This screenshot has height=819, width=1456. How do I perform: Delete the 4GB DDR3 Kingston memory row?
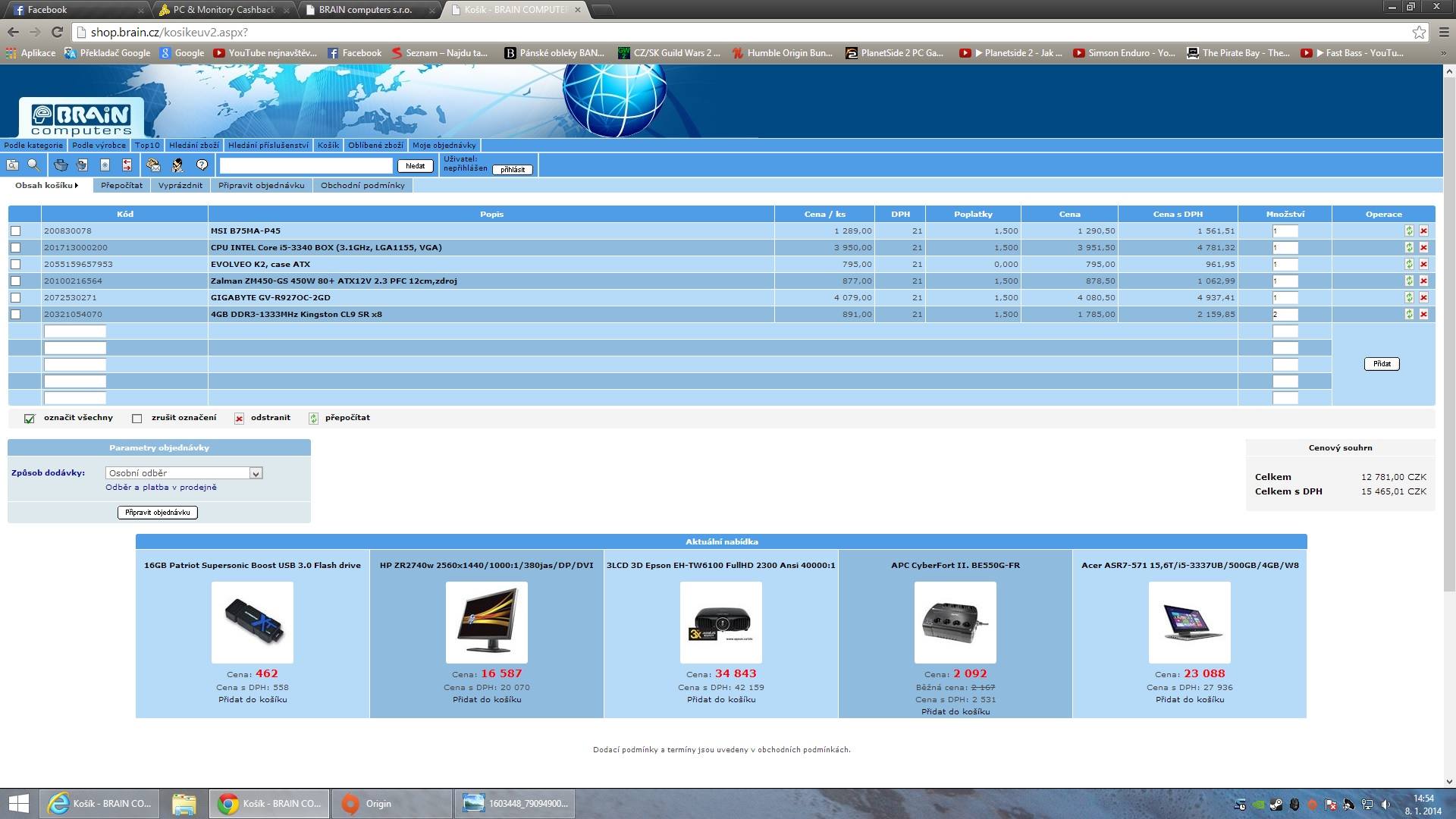coord(1423,315)
